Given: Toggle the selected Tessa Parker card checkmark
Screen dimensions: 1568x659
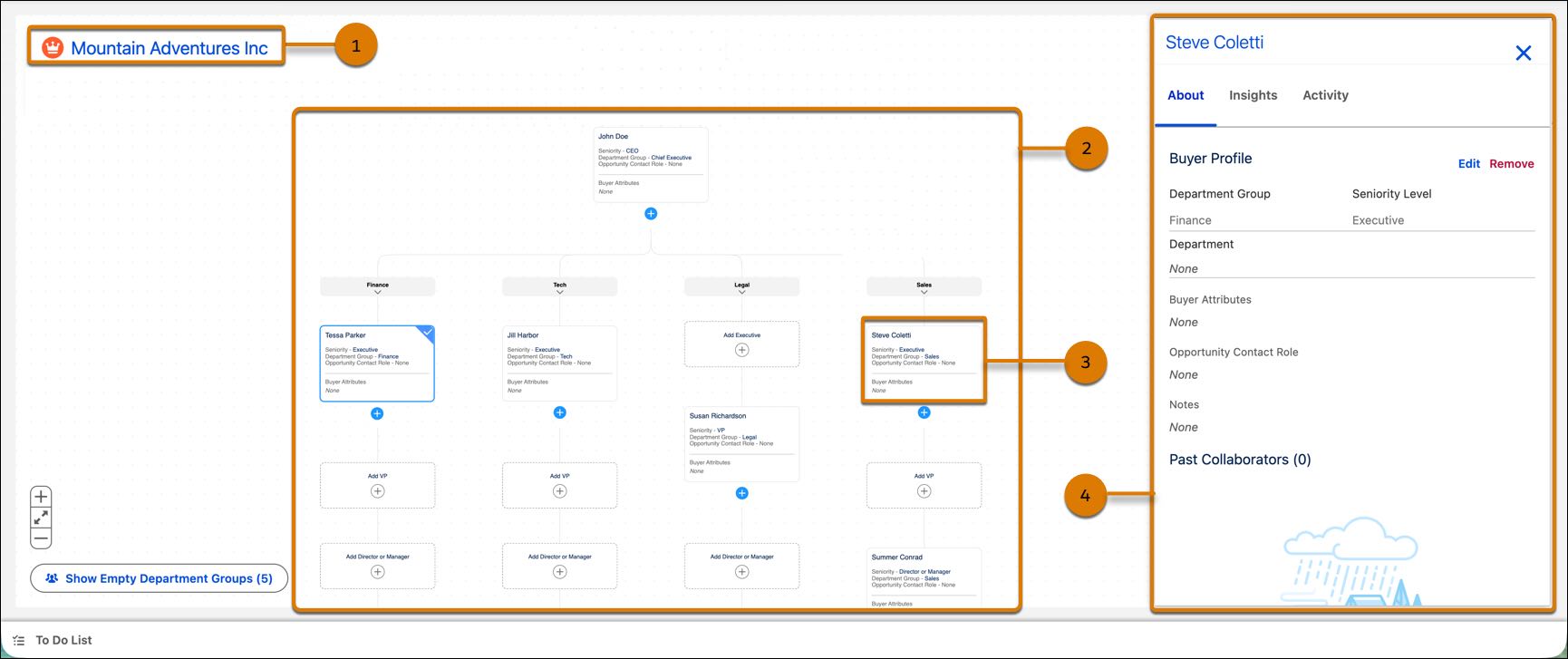Looking at the screenshot, I should (x=428, y=333).
